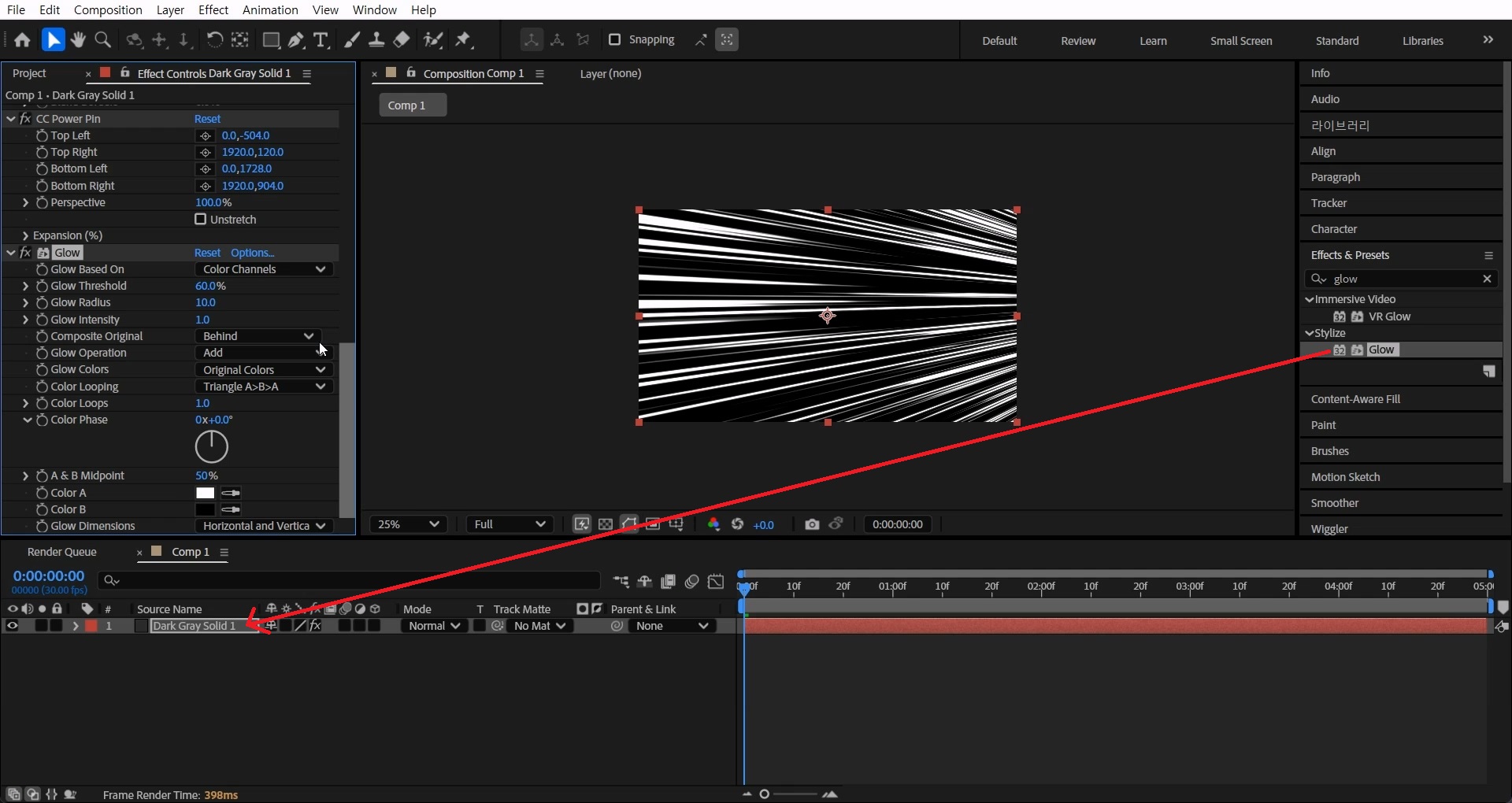Select the Rectangle shape tool
The image size is (1512, 803).
(271, 39)
